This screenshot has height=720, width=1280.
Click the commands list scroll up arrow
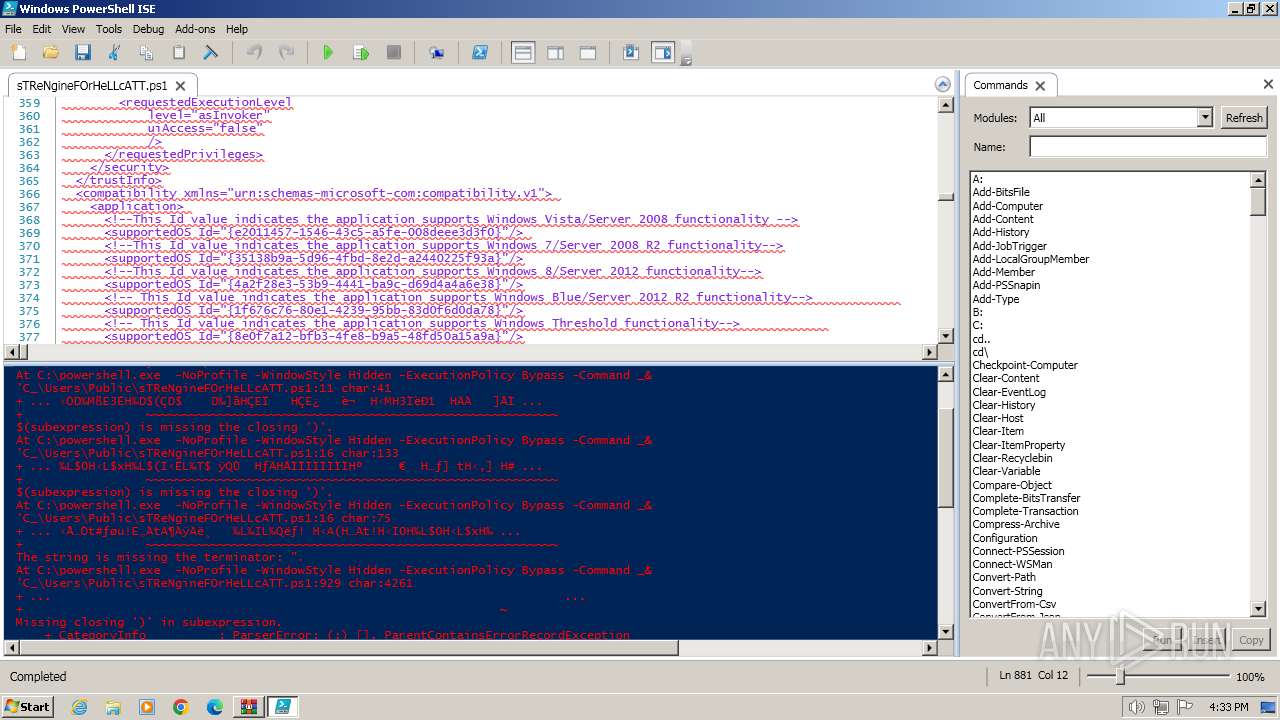pyautogui.click(x=1258, y=180)
